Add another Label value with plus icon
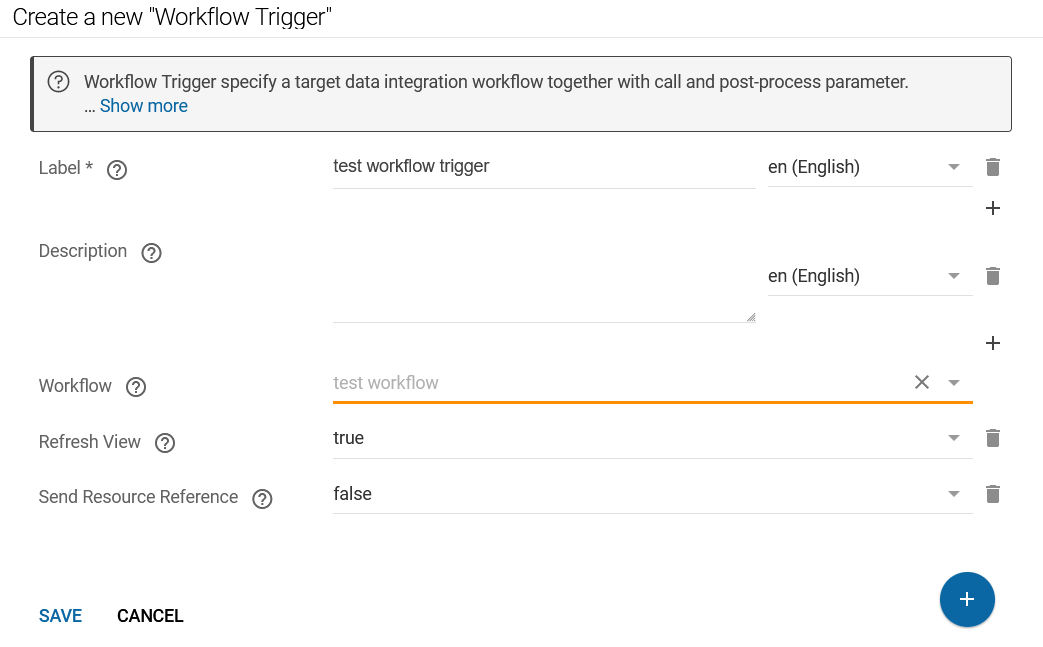 (992, 208)
